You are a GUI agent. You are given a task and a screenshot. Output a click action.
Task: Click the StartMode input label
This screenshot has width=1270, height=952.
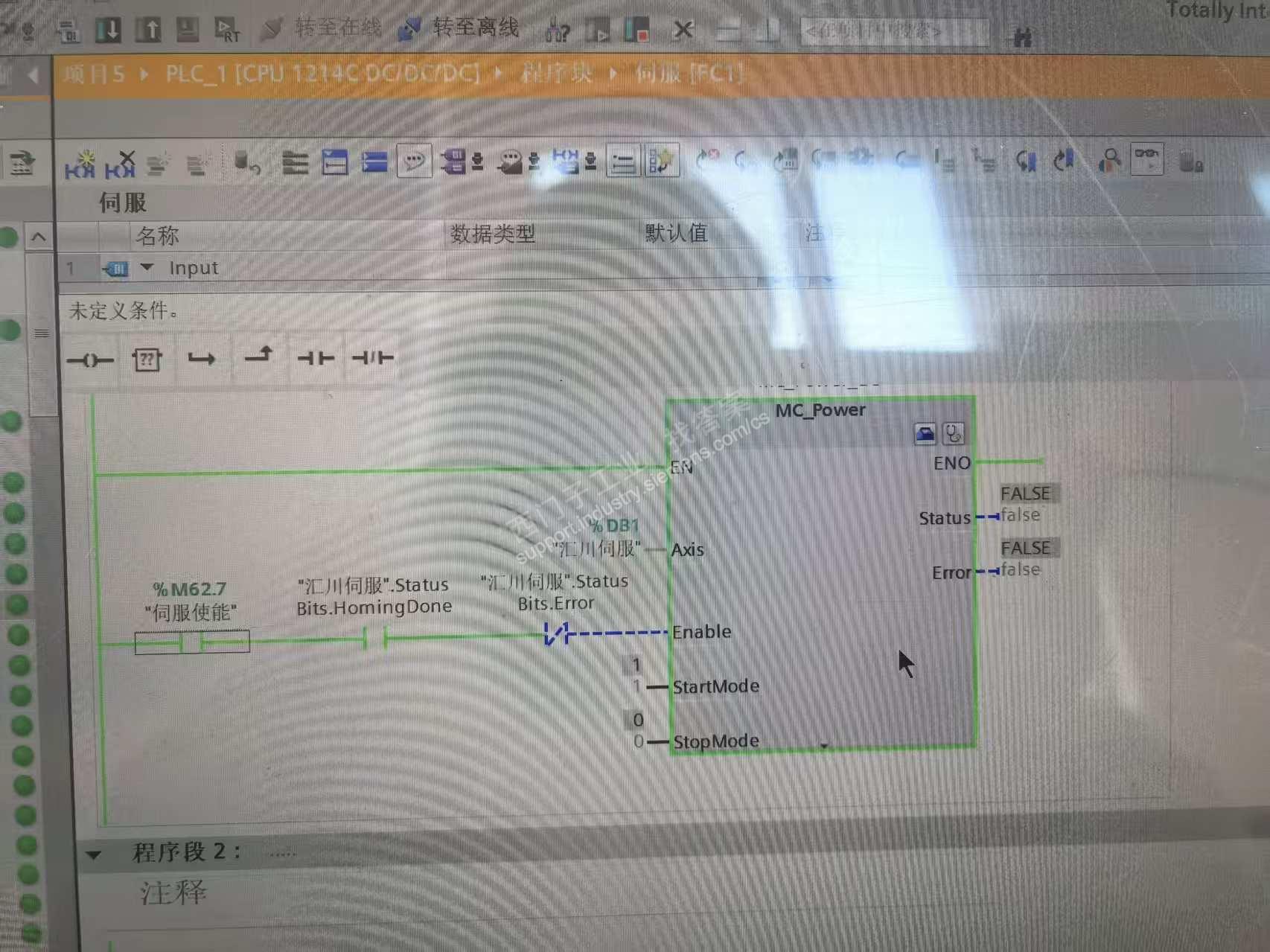pyautogui.click(x=716, y=686)
